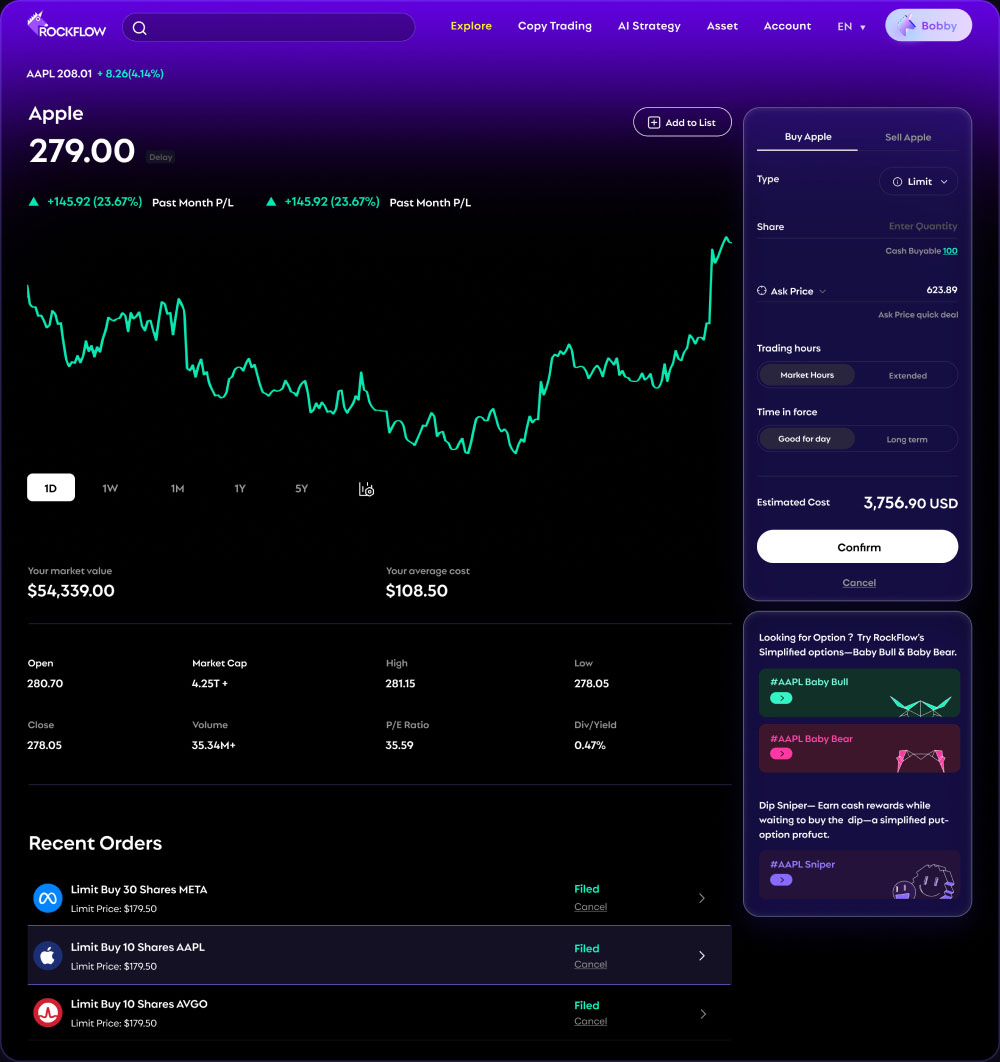1000x1062 pixels.
Task: Click the Market Cap 4.25T + value
Action: (x=210, y=683)
